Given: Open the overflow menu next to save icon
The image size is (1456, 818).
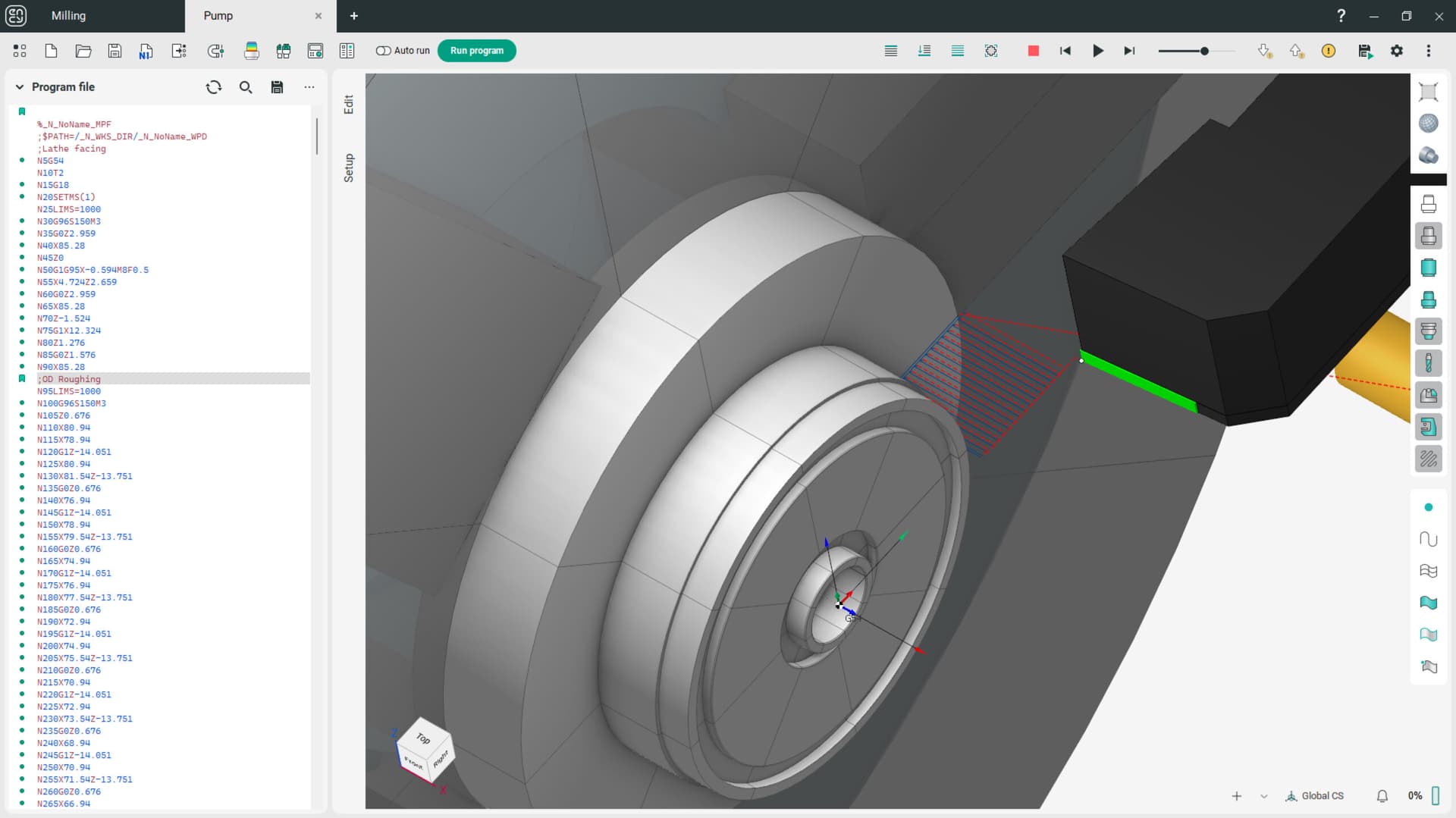Looking at the screenshot, I should coord(309,86).
